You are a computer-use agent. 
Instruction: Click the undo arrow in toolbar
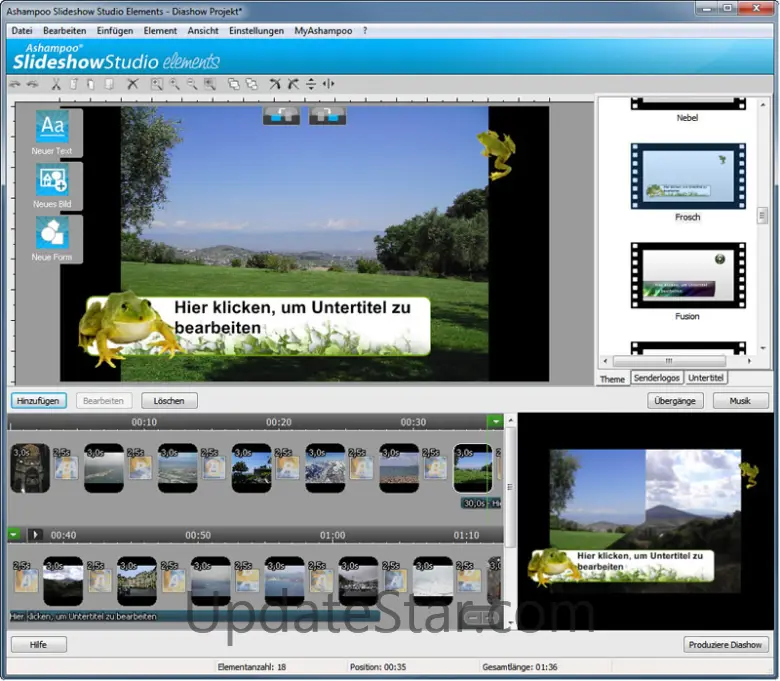point(17,85)
